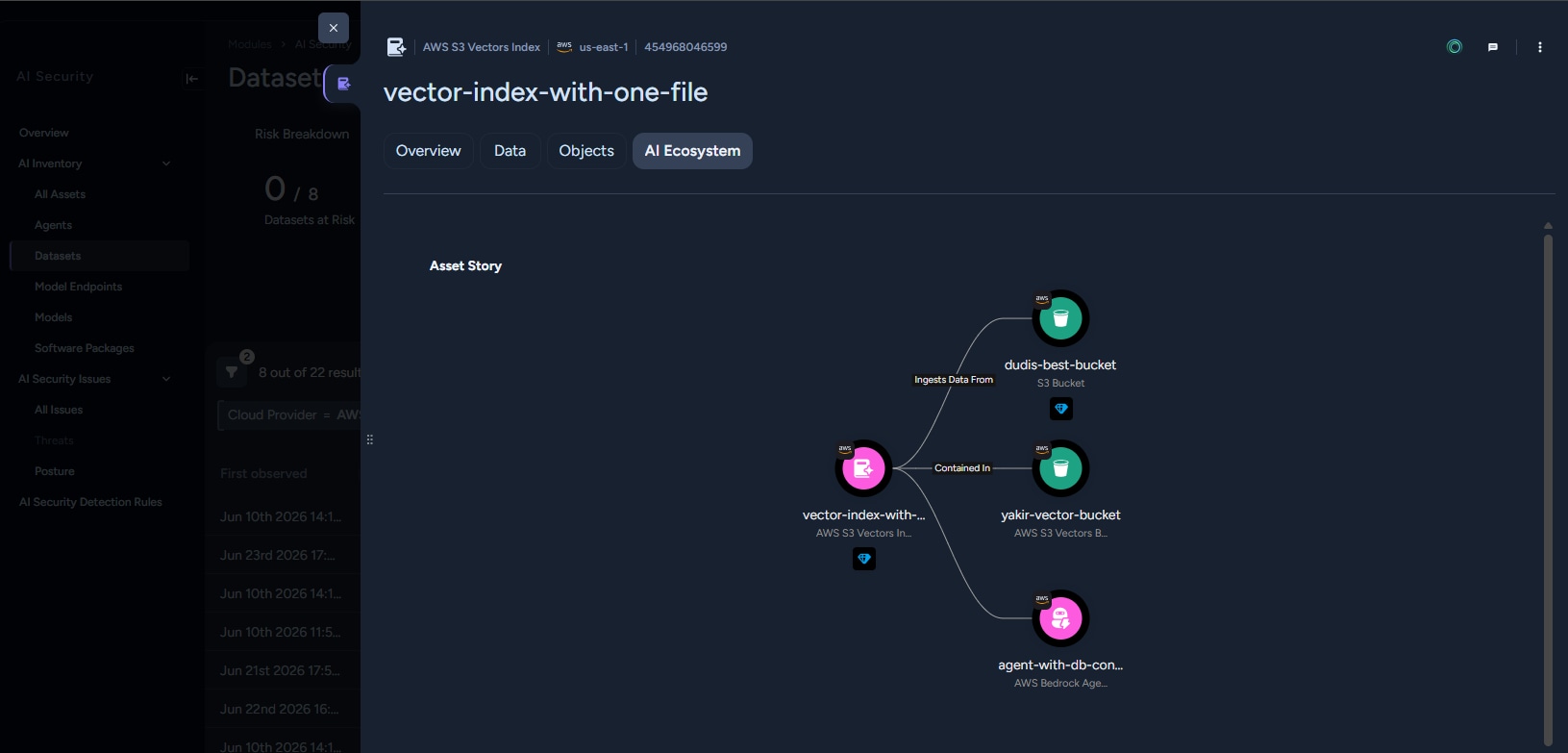Click the purple dataset panel icon
The image size is (1568, 753).
coord(343,84)
